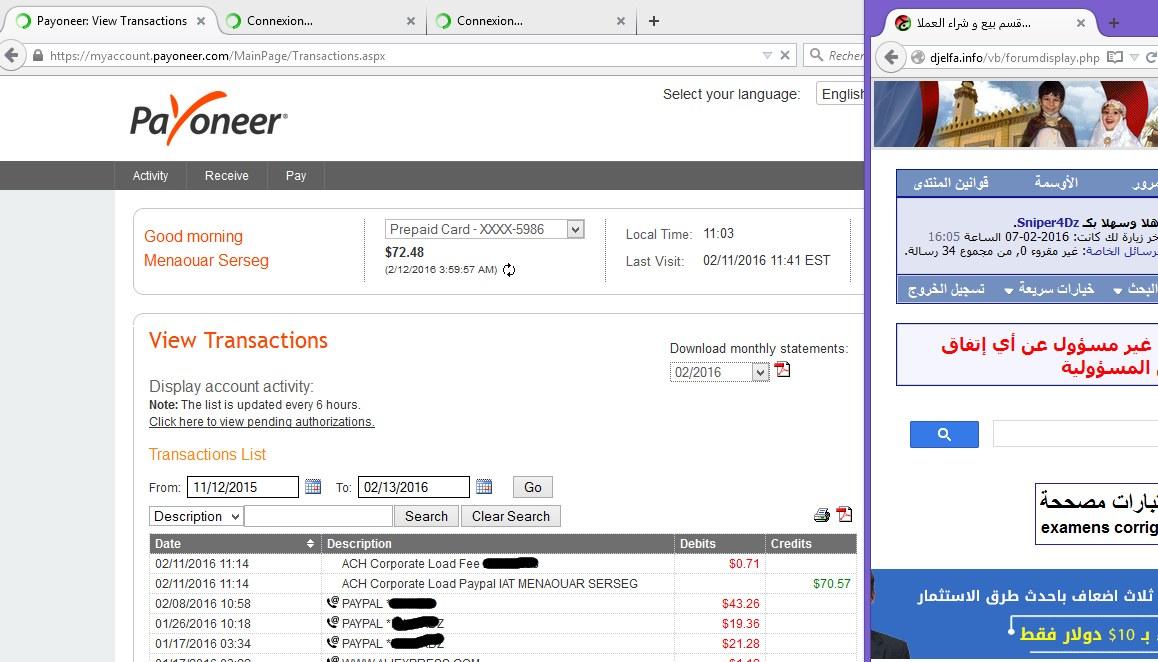Reload the djelfa.info page

(x=1151, y=57)
